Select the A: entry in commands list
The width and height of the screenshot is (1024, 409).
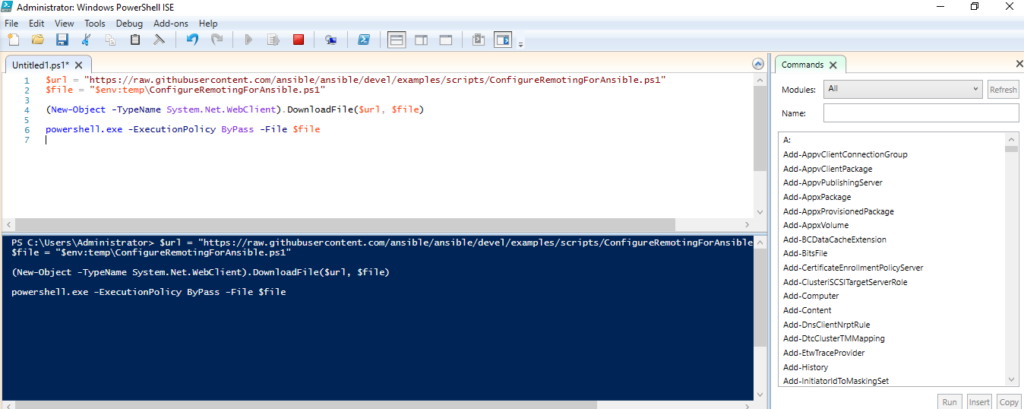(x=787, y=140)
